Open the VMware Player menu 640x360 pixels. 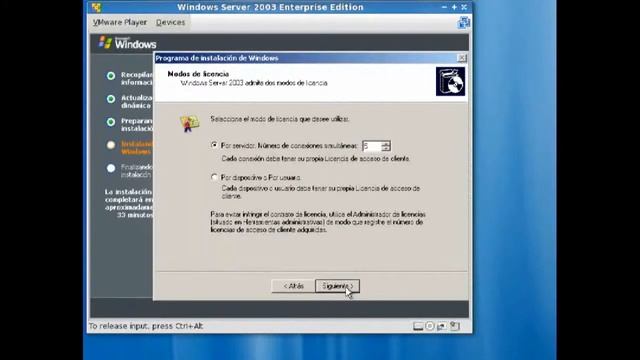coord(120,22)
